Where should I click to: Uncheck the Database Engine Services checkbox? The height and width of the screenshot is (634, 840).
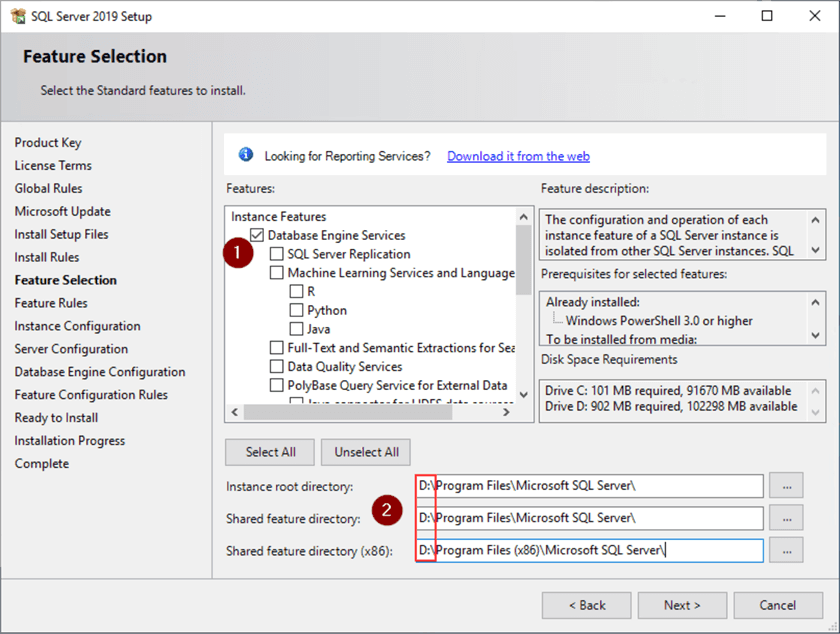[257, 235]
